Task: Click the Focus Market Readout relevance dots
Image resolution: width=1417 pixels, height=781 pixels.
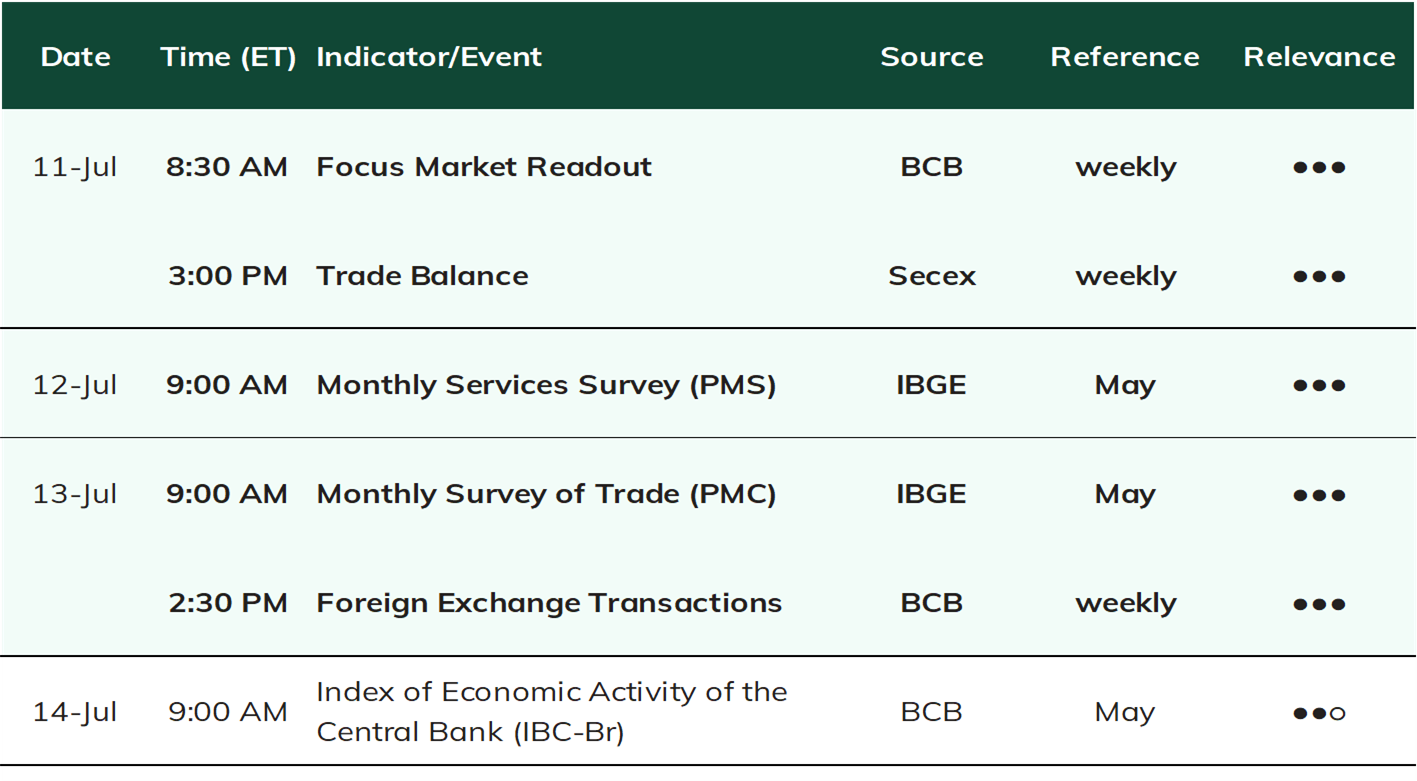Action: point(1319,167)
